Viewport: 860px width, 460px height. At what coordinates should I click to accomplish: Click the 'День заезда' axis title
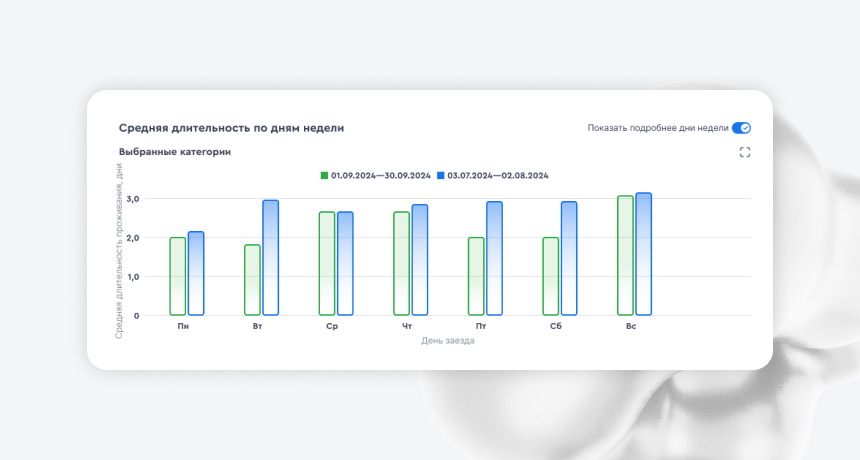[448, 340]
